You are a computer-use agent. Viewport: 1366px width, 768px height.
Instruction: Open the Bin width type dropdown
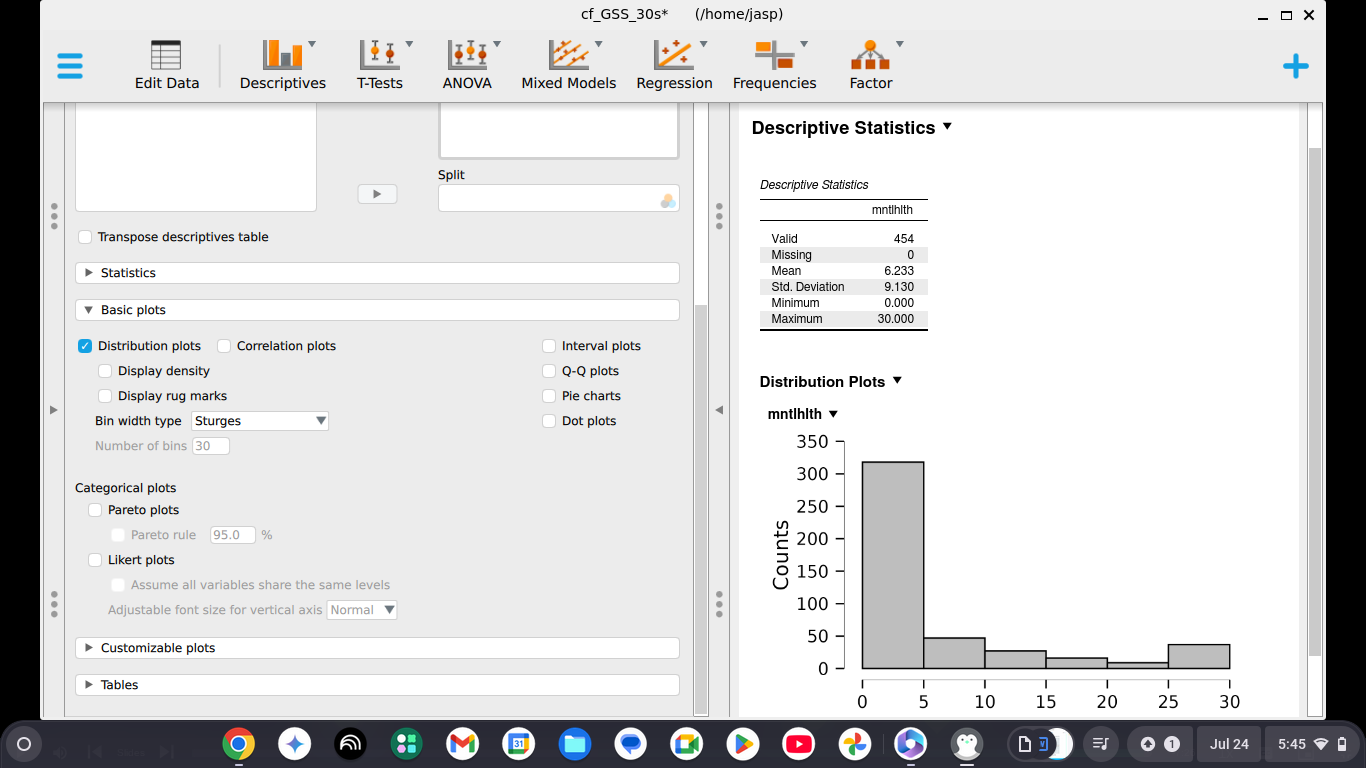point(260,421)
